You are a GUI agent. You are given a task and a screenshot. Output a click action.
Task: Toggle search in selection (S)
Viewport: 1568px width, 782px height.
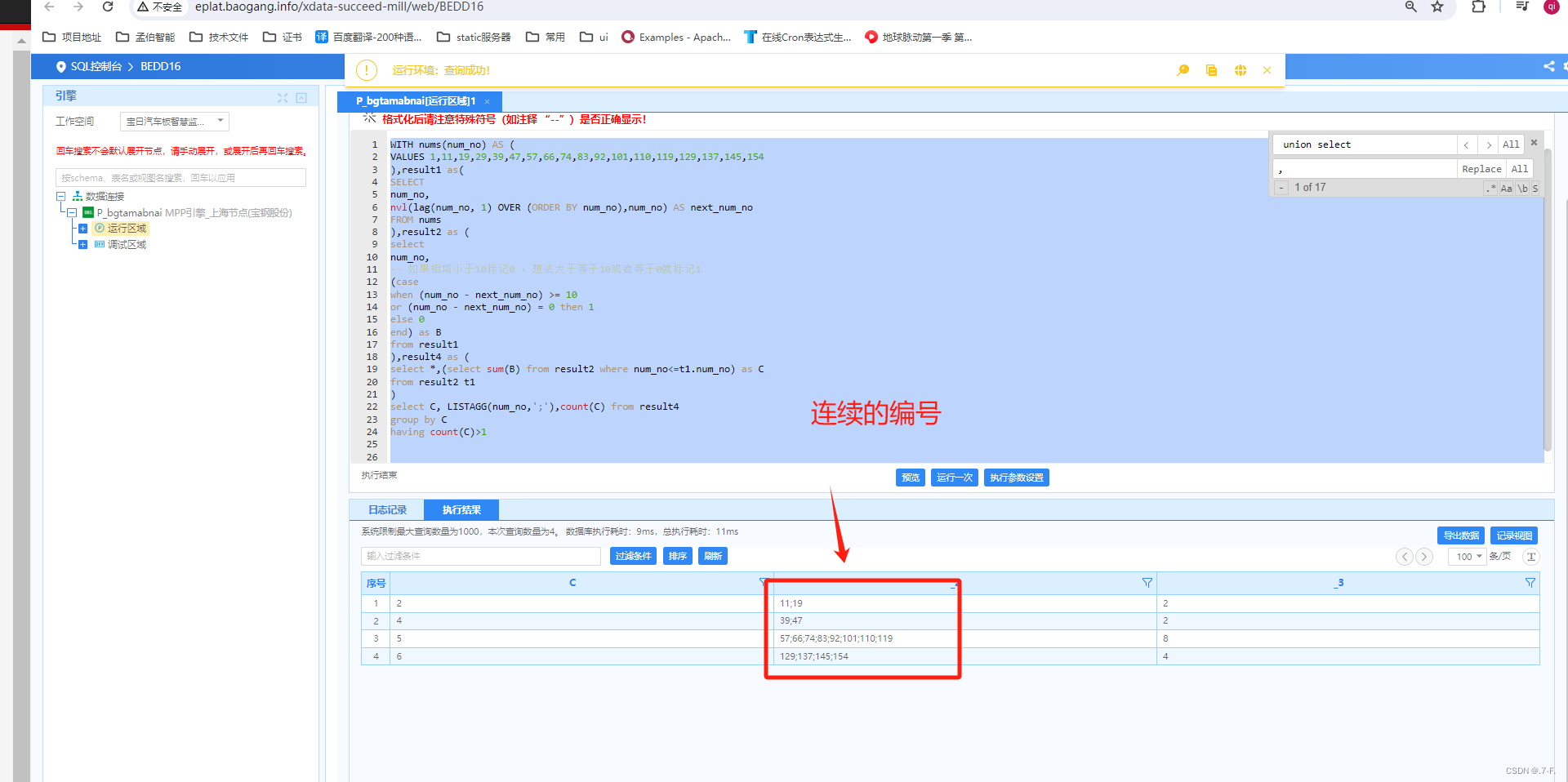[x=1535, y=189]
